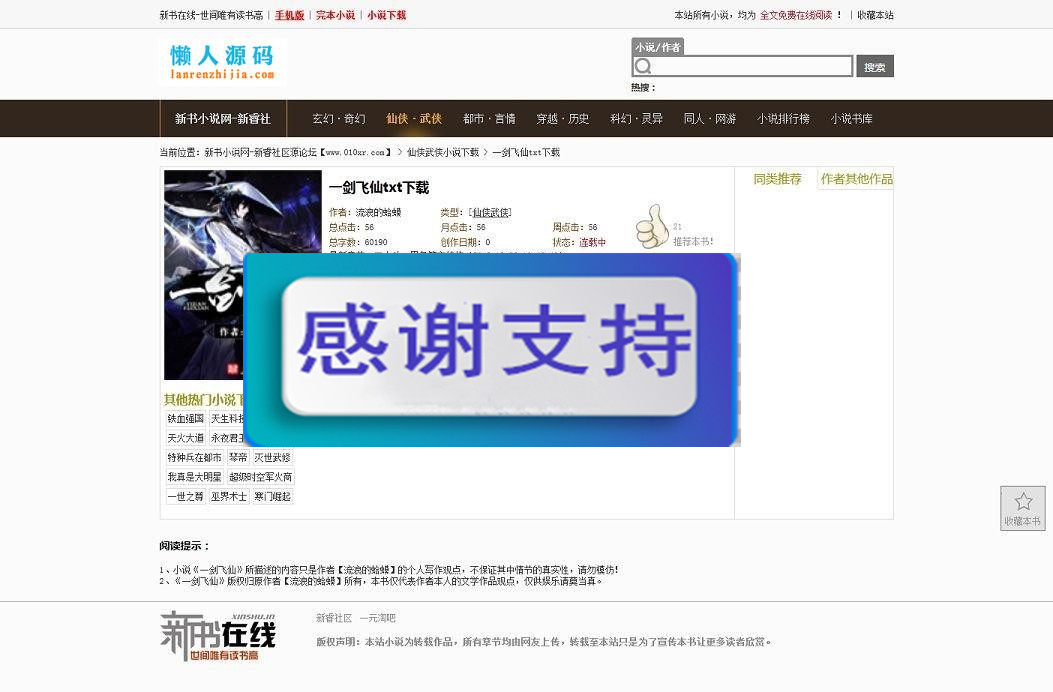Click author name 流浪的蛤蟆
The image size is (1053, 692).
click(x=378, y=212)
